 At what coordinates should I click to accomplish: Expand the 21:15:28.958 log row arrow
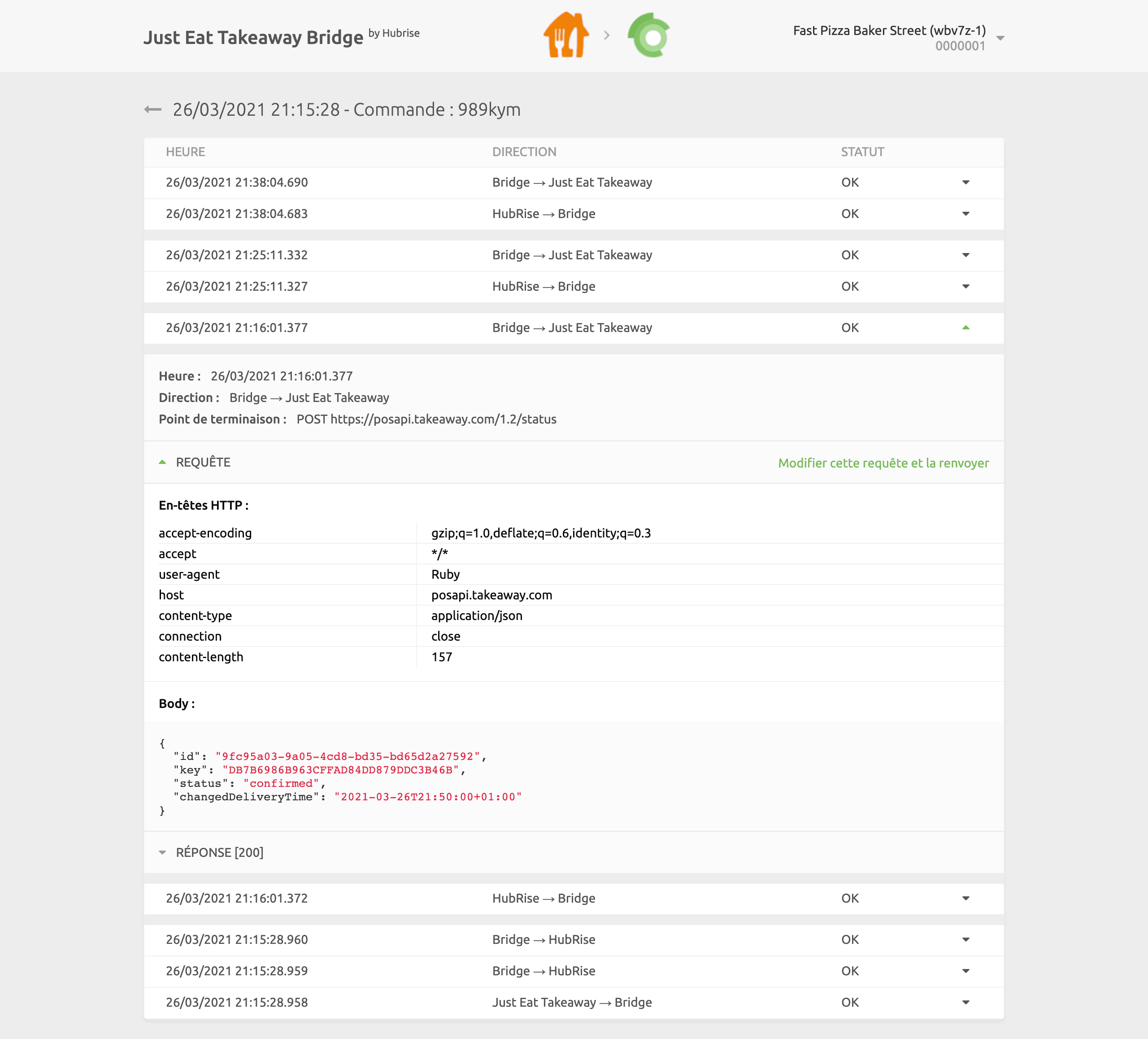pyautogui.click(x=966, y=1002)
